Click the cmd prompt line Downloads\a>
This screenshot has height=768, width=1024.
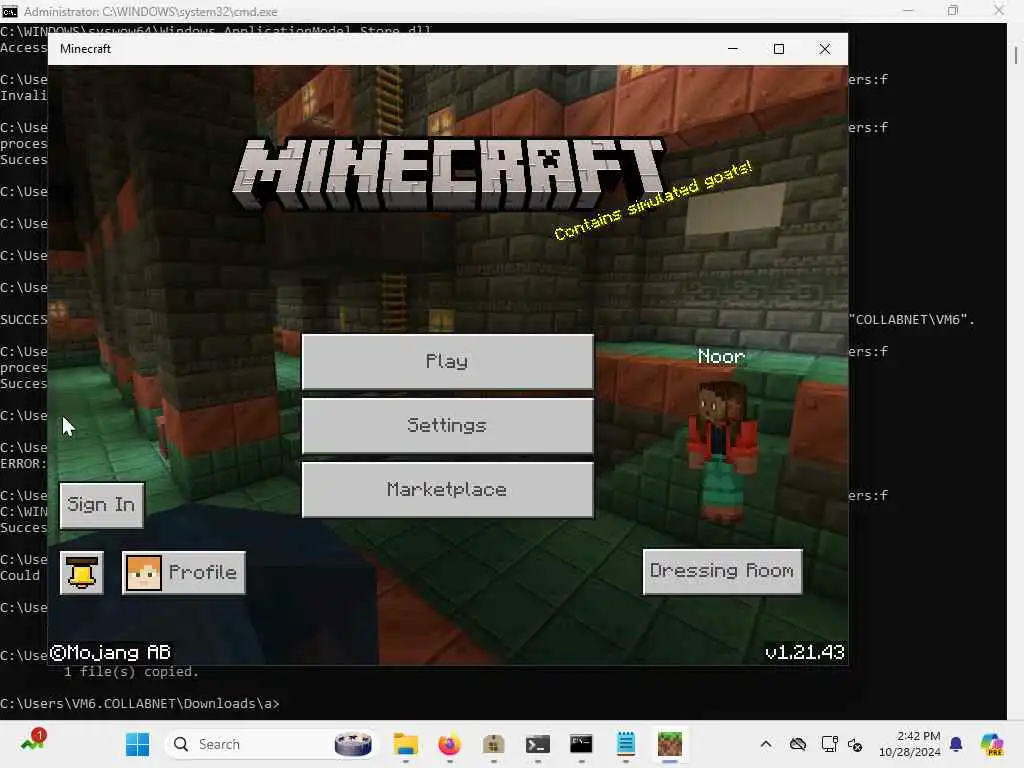(140, 704)
